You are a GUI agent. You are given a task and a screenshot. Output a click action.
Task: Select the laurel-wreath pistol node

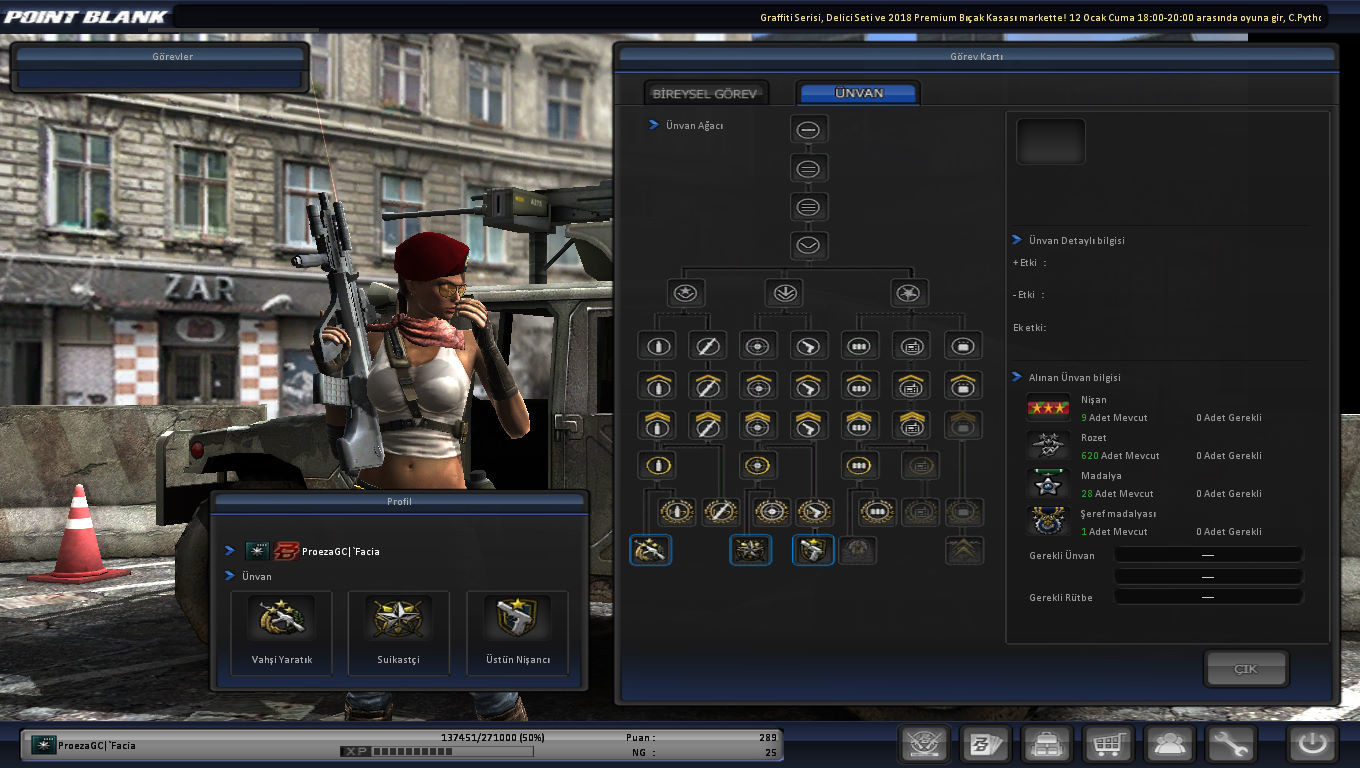(815, 512)
